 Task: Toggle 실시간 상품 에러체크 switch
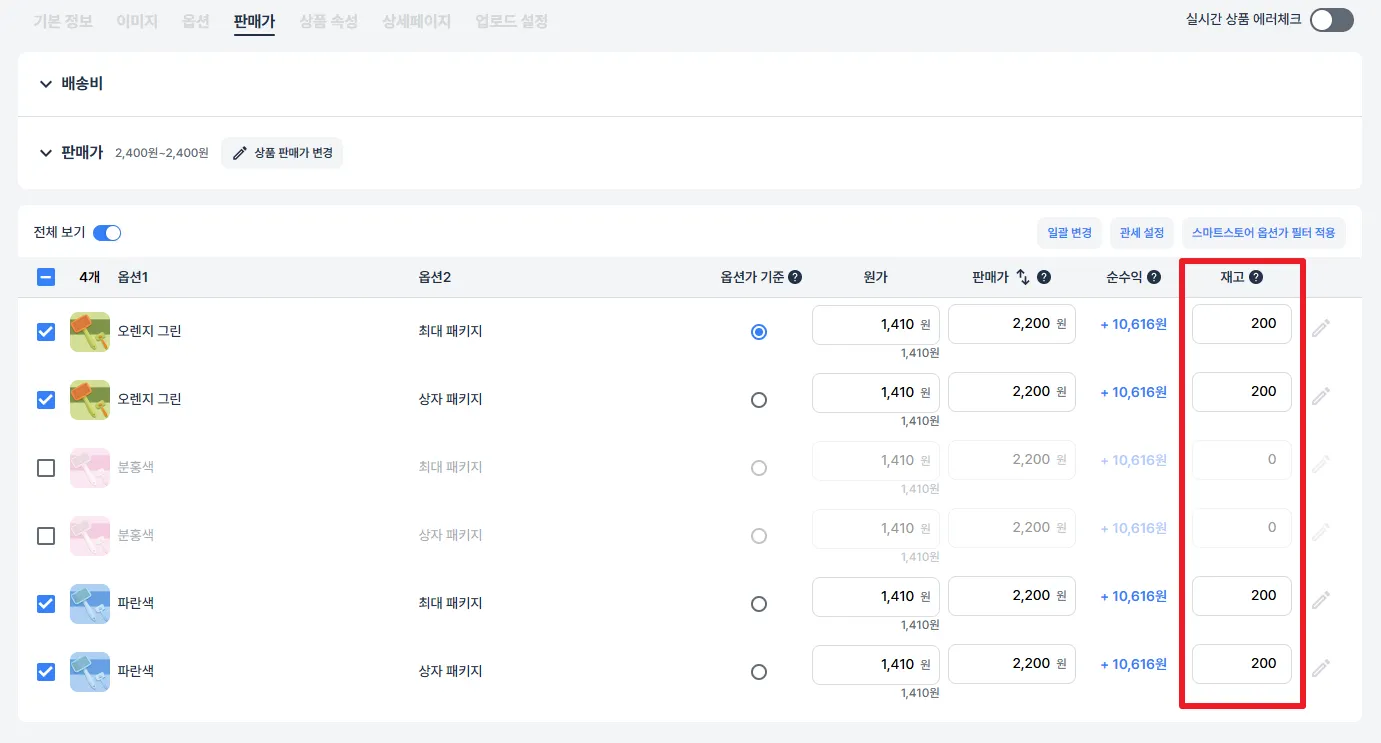(1331, 20)
